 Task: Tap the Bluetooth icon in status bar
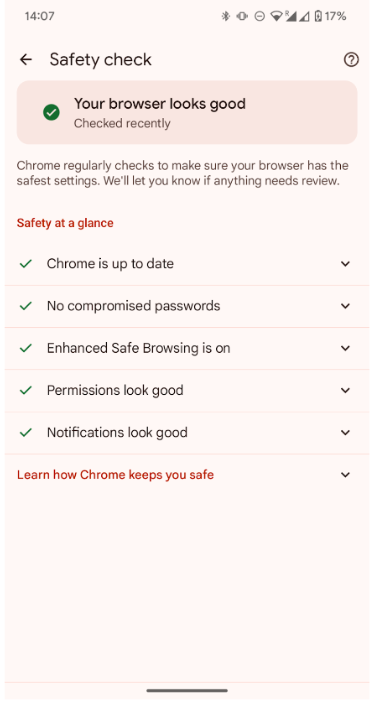click(x=226, y=17)
